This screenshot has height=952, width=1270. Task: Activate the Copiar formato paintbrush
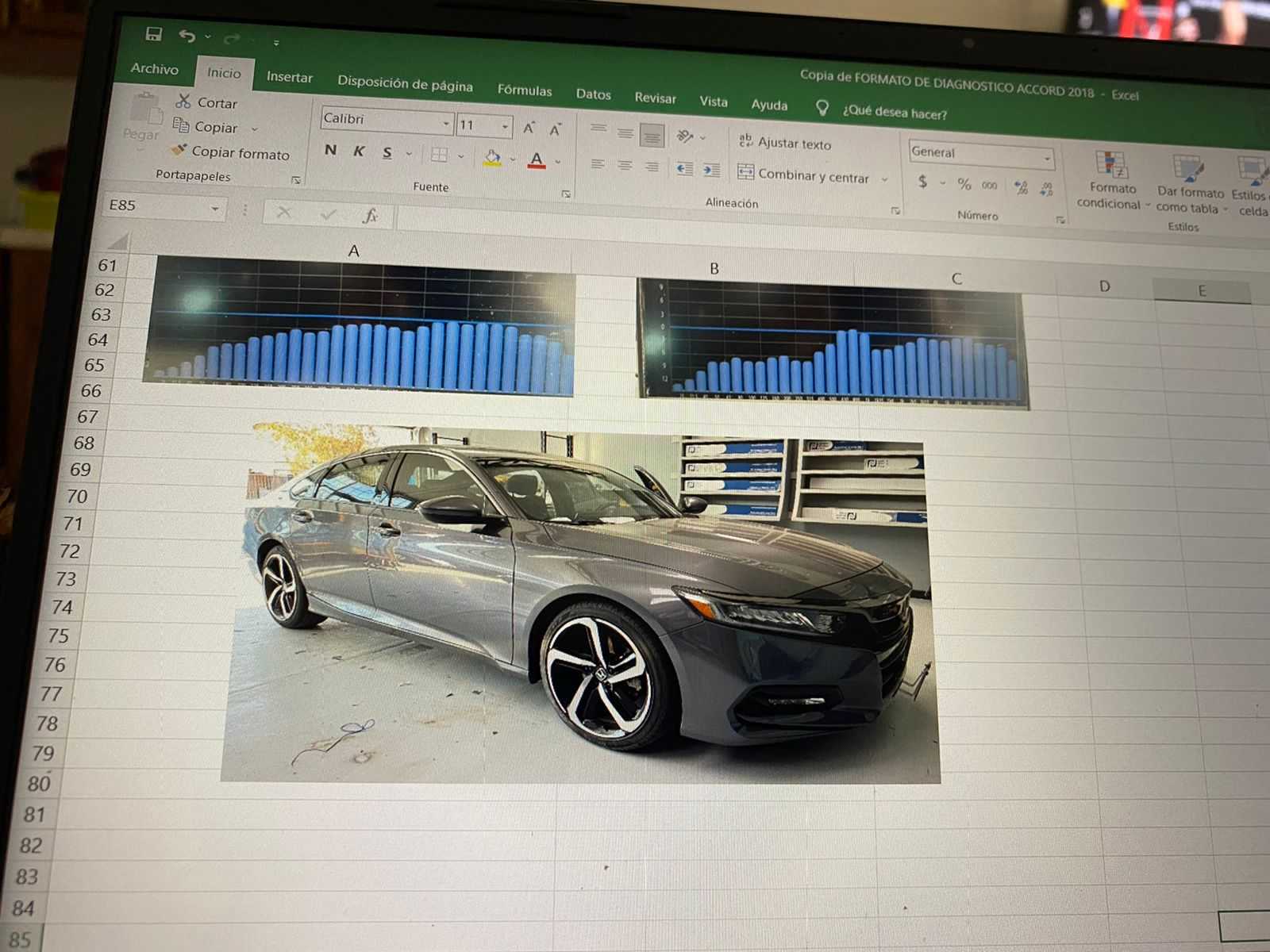179,150
